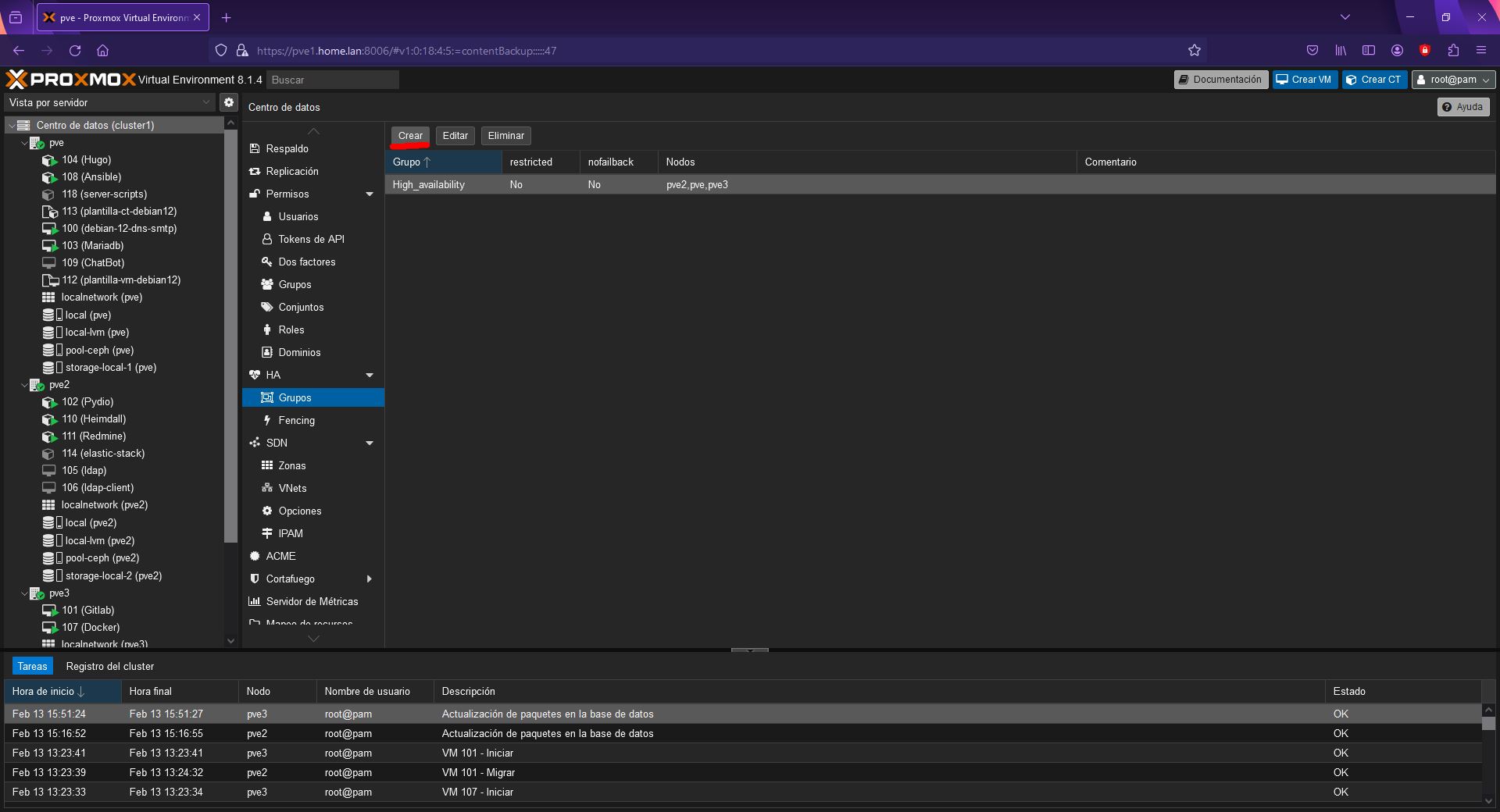This screenshot has height=812, width=1500.
Task: Collapse the pve2 node tree
Action: pyautogui.click(x=24, y=385)
